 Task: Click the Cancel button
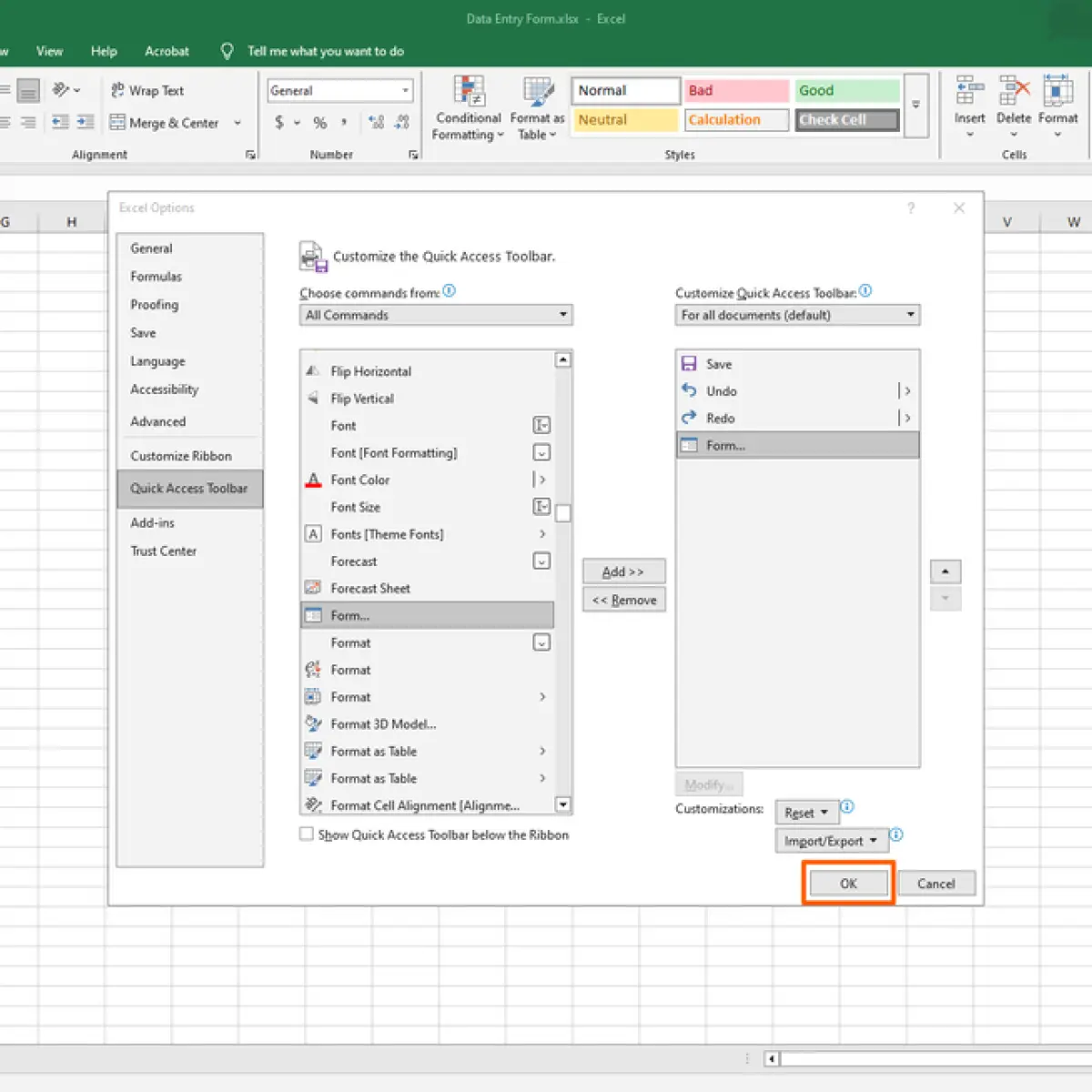click(x=936, y=884)
